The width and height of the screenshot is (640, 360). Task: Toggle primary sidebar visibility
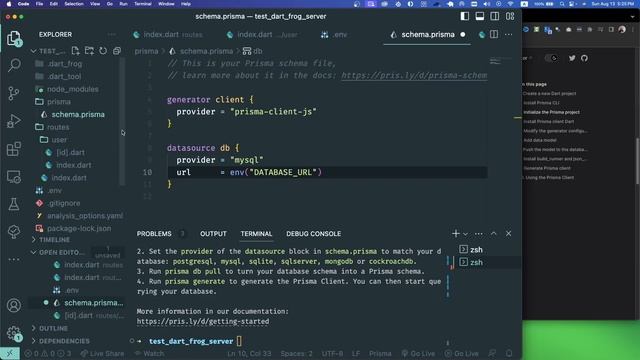tap(465, 16)
